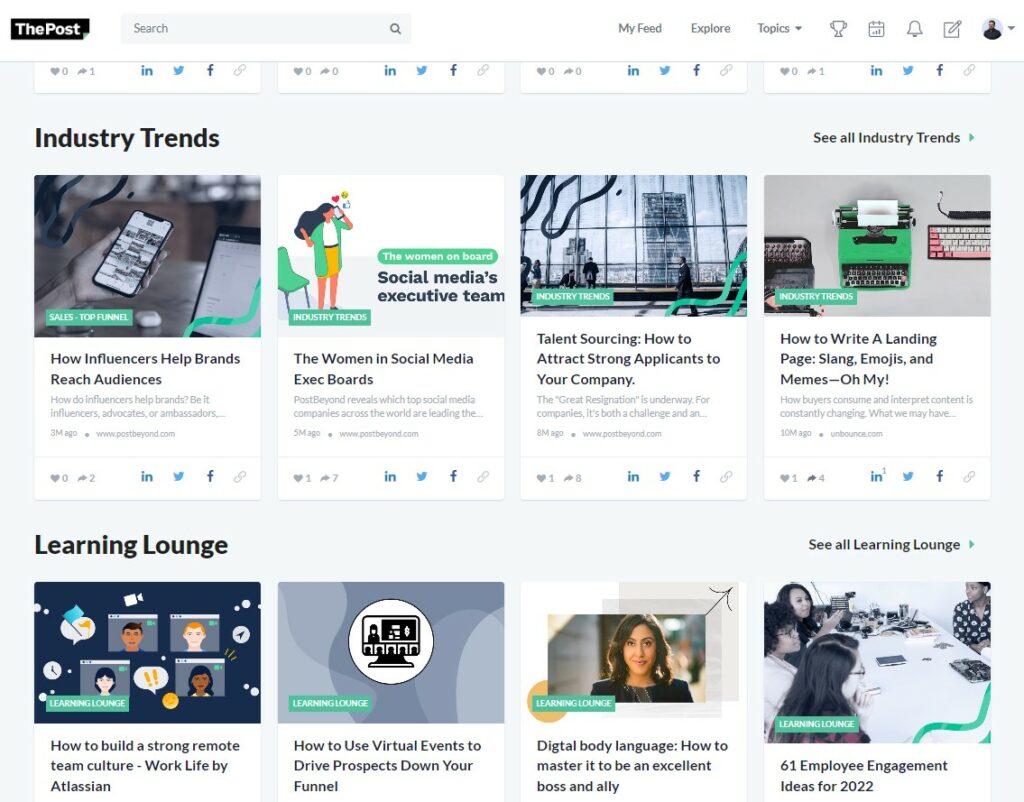Copy link for the Landing Page article
The image size is (1024, 802).
click(x=968, y=477)
